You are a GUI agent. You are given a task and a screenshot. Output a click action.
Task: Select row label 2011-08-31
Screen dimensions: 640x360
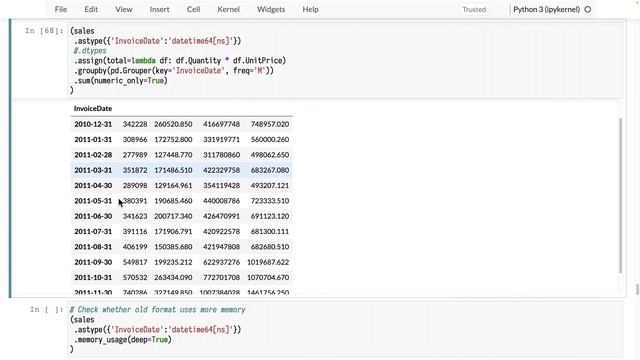point(93,247)
